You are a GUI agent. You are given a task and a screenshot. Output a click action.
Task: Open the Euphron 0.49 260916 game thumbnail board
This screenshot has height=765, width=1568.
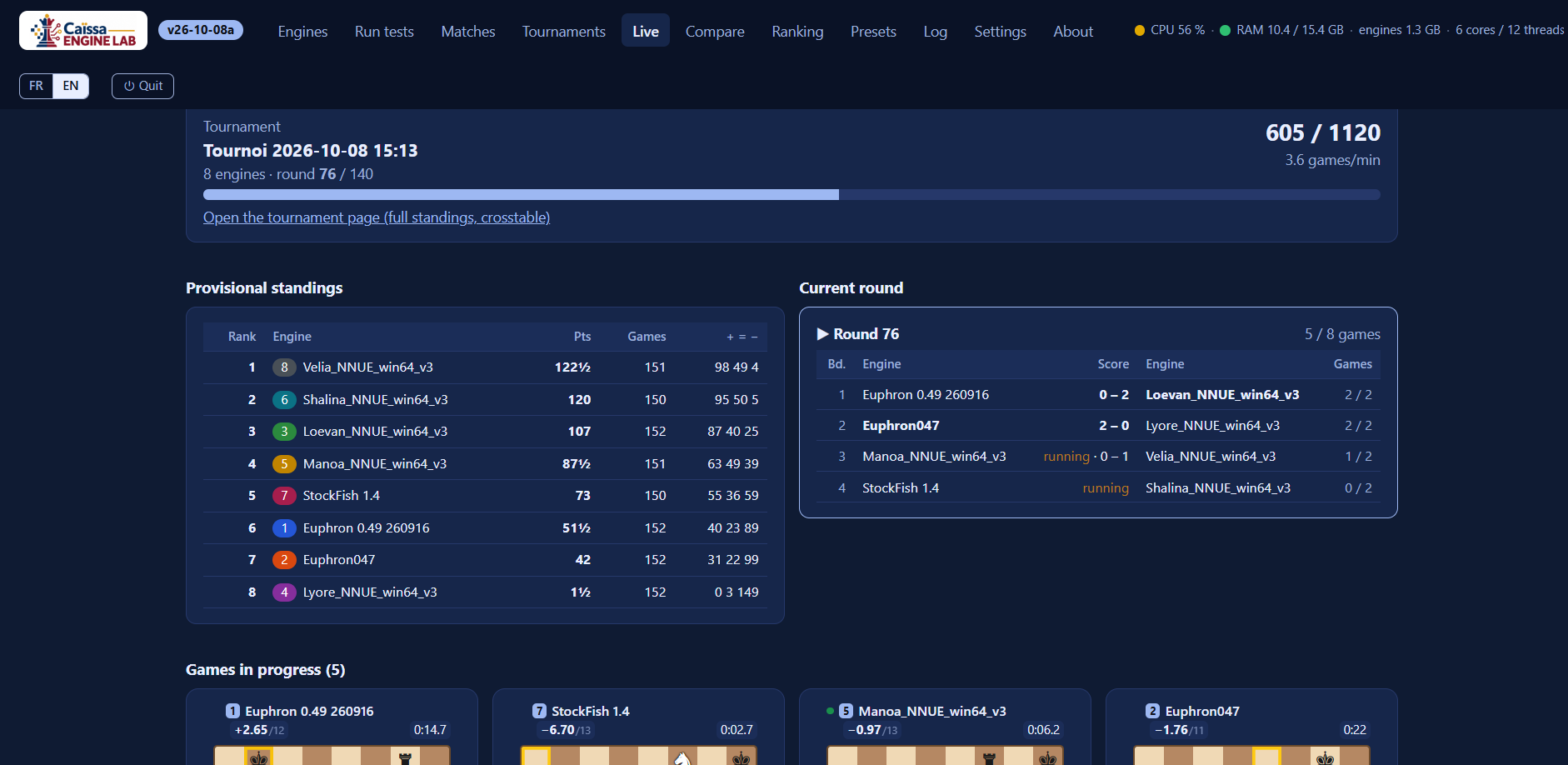tap(332, 755)
